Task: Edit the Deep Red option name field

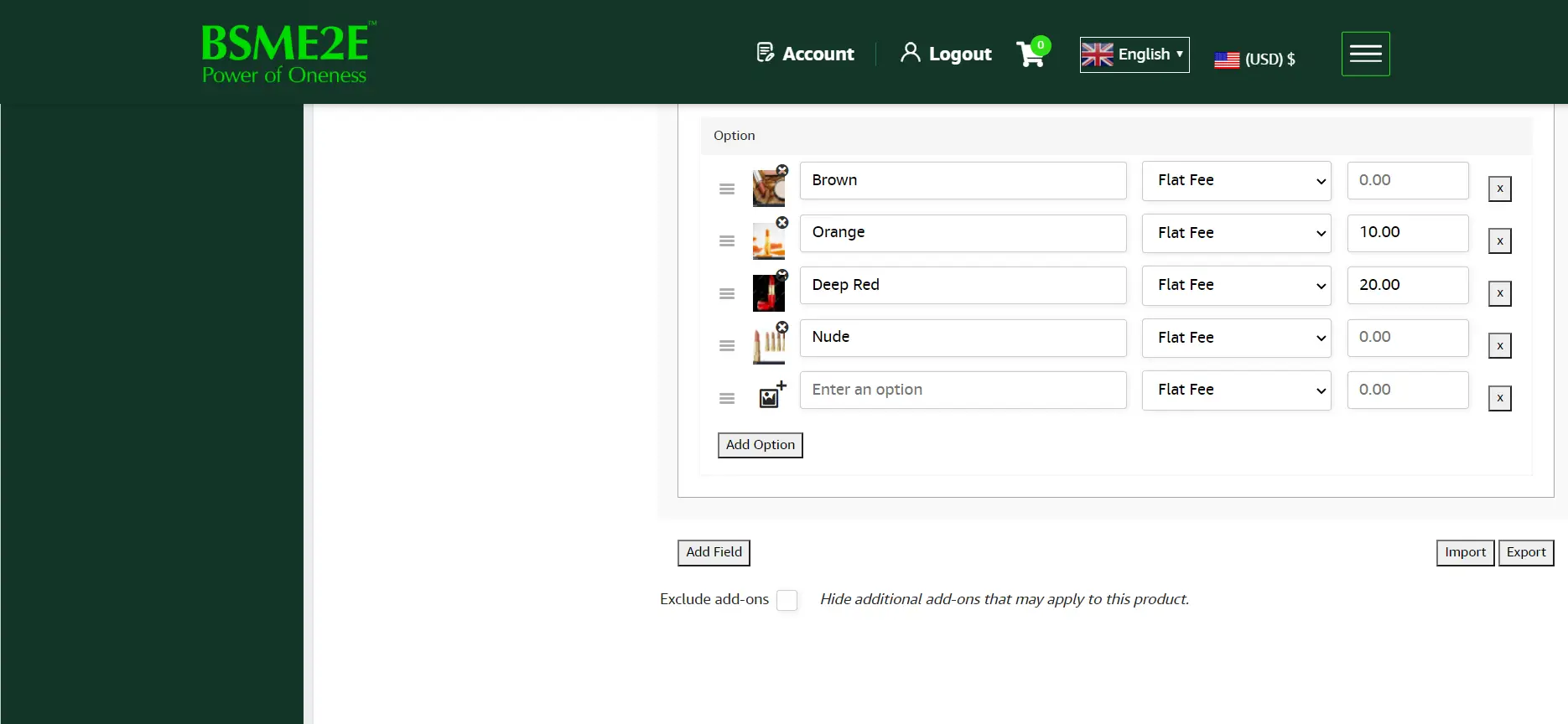Action: (x=963, y=285)
